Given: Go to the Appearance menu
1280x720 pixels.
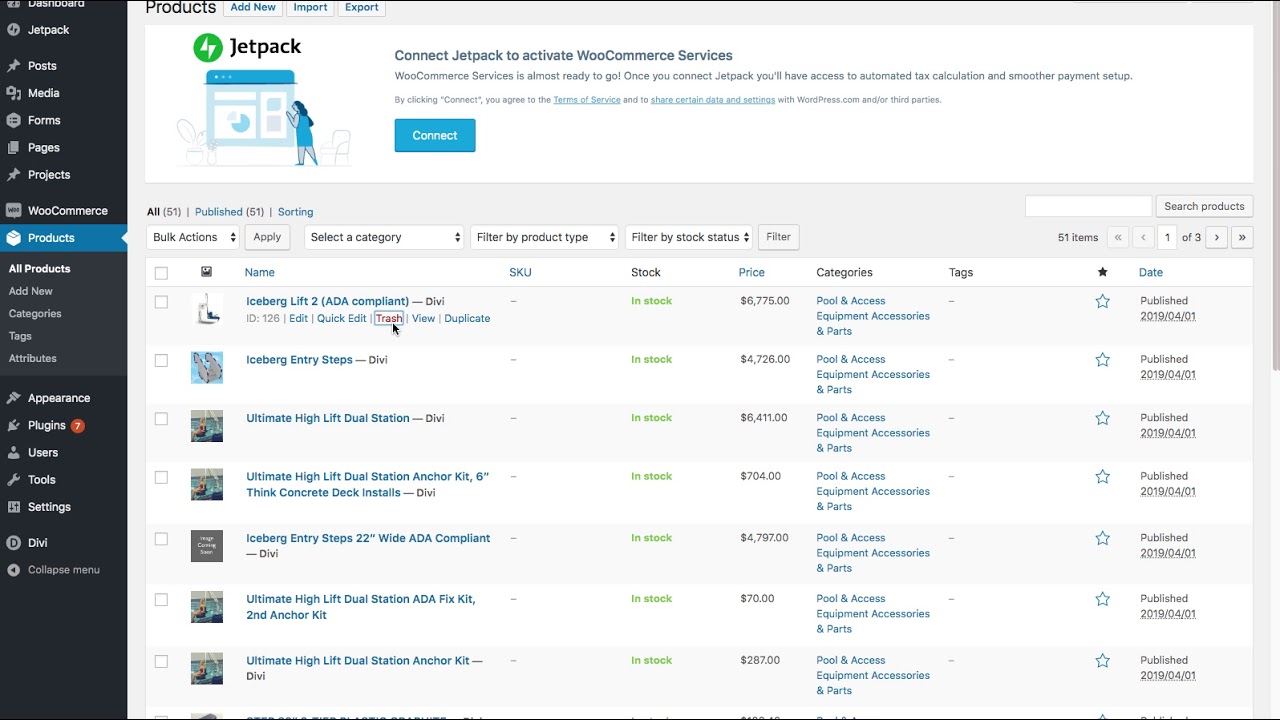Looking at the screenshot, I should pyautogui.click(x=58, y=398).
